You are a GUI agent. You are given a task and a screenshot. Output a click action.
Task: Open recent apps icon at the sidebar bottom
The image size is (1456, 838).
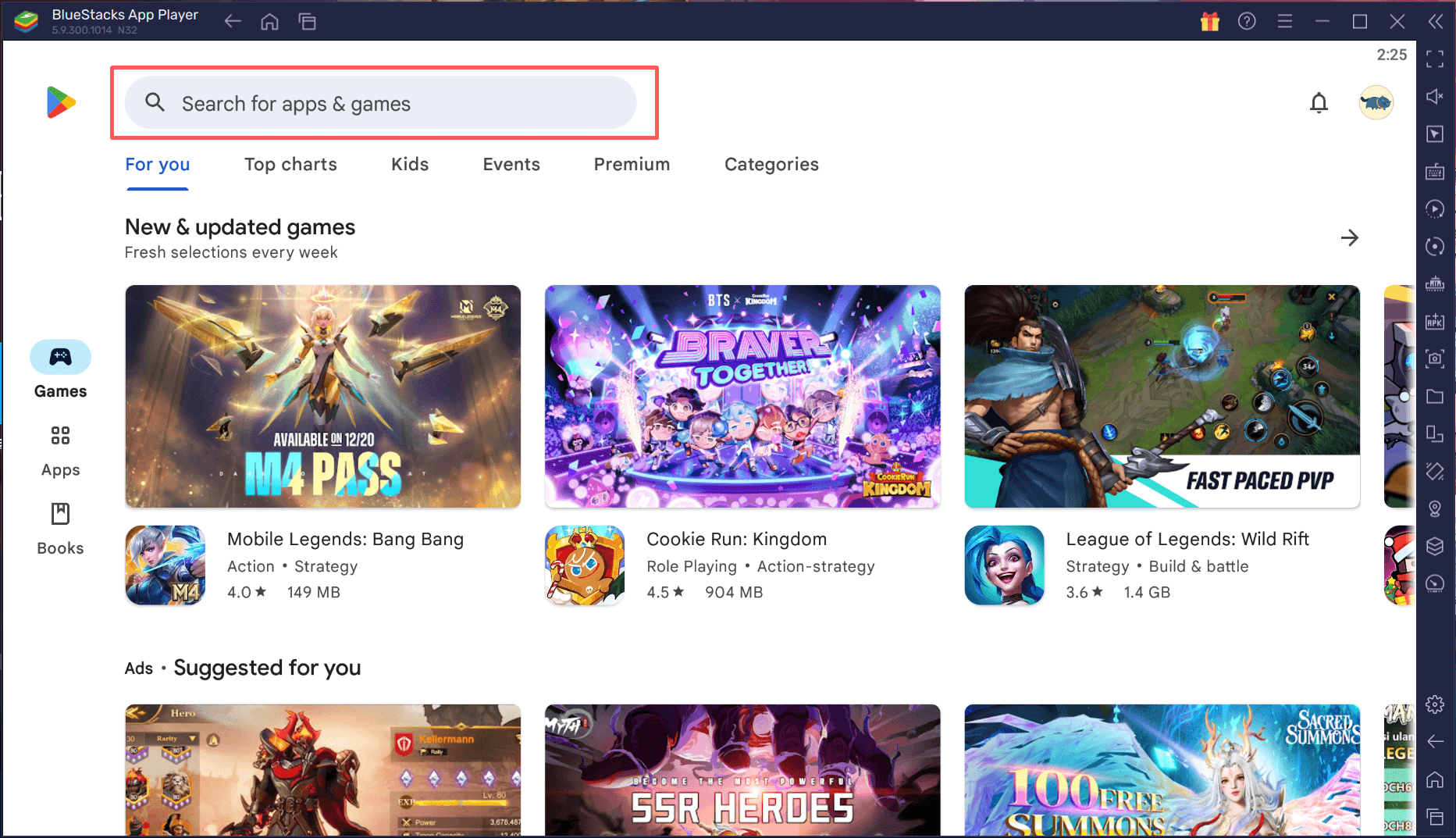coord(1435,817)
